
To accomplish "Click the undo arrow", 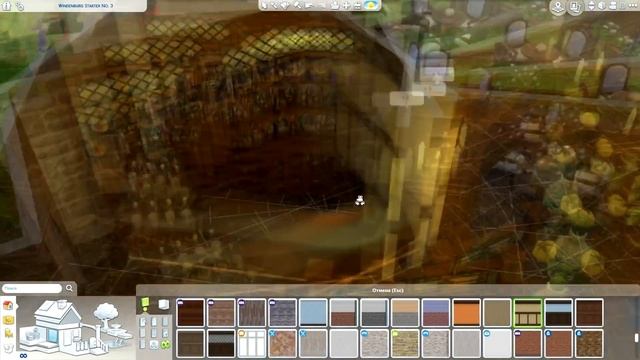I will pyautogui.click(x=309, y=5).
